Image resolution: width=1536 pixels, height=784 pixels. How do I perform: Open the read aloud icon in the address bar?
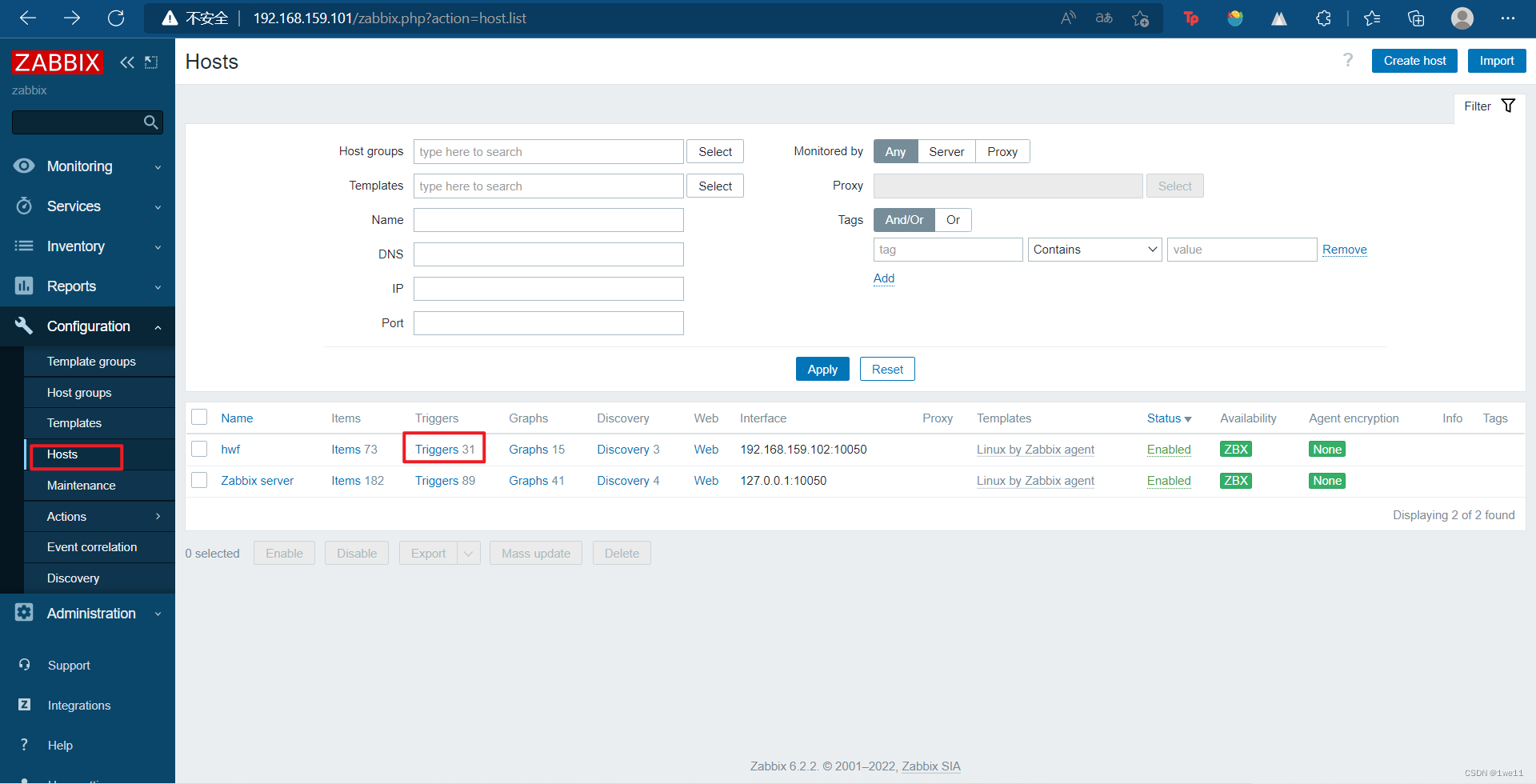(1068, 18)
